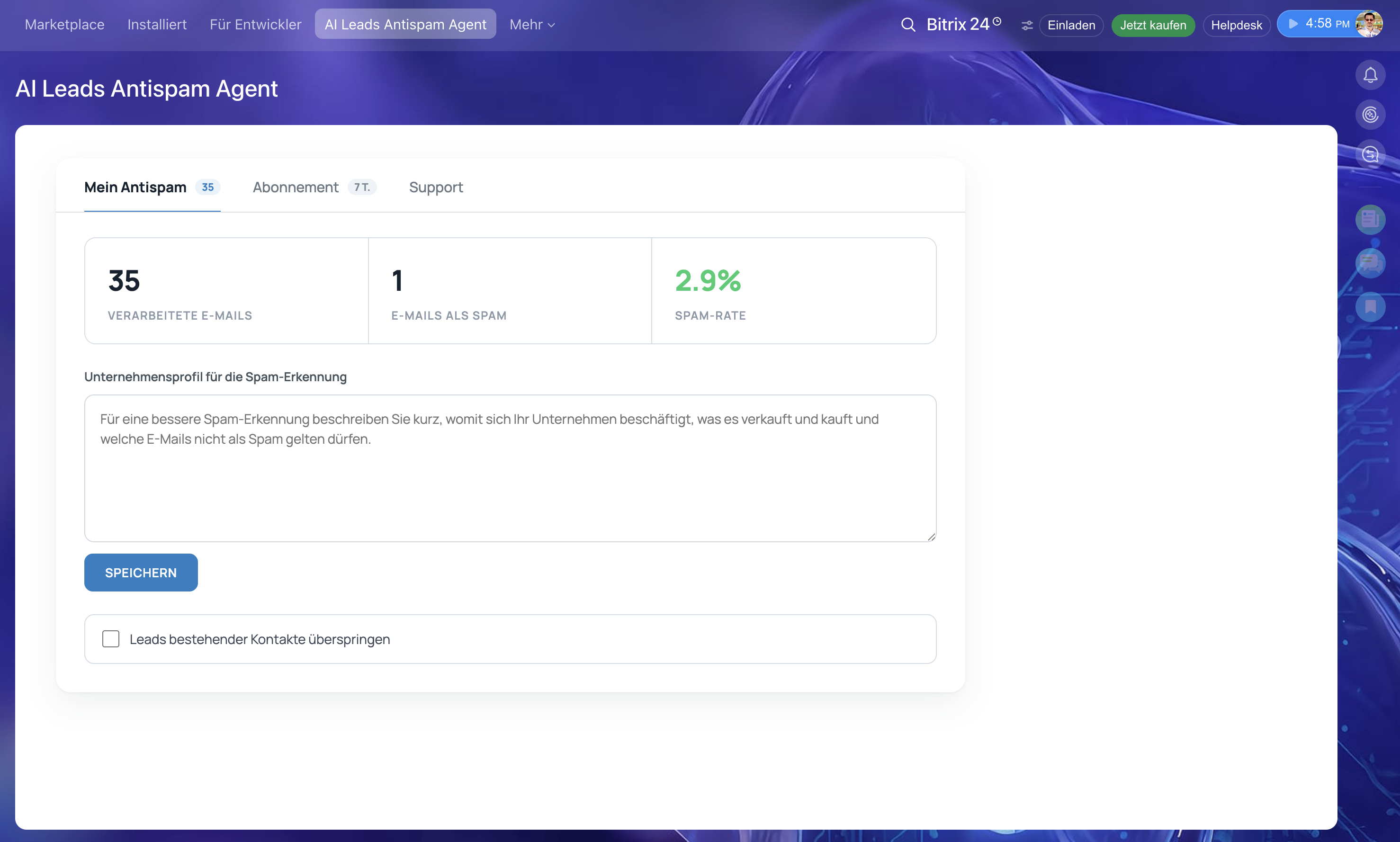Viewport: 1400px width, 842px height.
Task: Click the textarea resize handle corner
Action: pyautogui.click(x=932, y=537)
